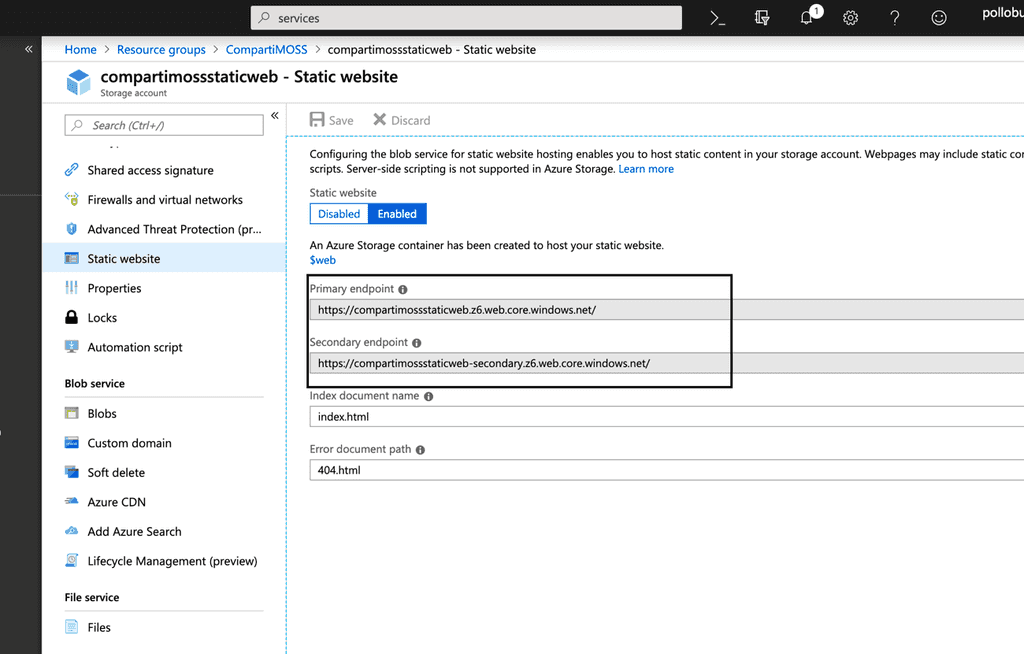Open the pollobu account menu
This screenshot has height=654, width=1024.
[x=1002, y=13]
